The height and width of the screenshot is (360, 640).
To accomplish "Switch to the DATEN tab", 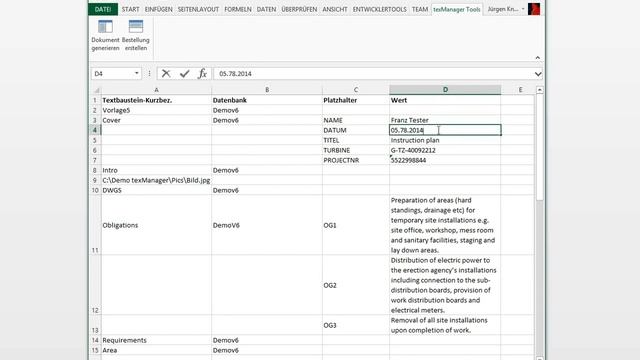I will pyautogui.click(x=266, y=9).
